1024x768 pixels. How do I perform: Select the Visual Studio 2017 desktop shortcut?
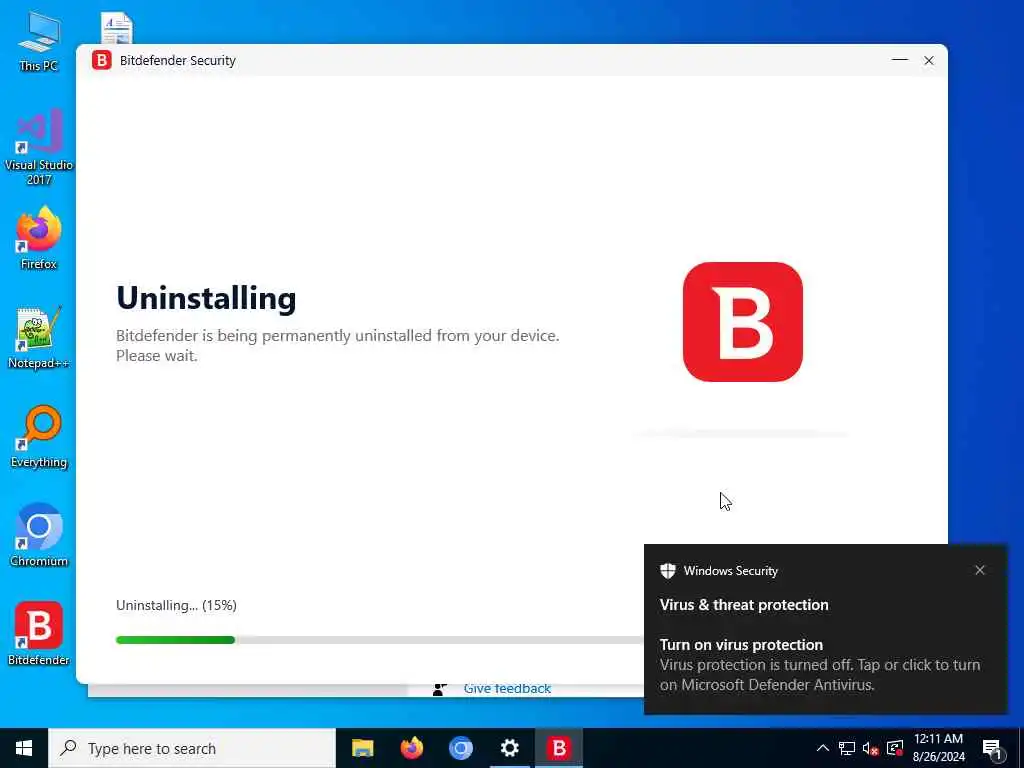tap(39, 146)
